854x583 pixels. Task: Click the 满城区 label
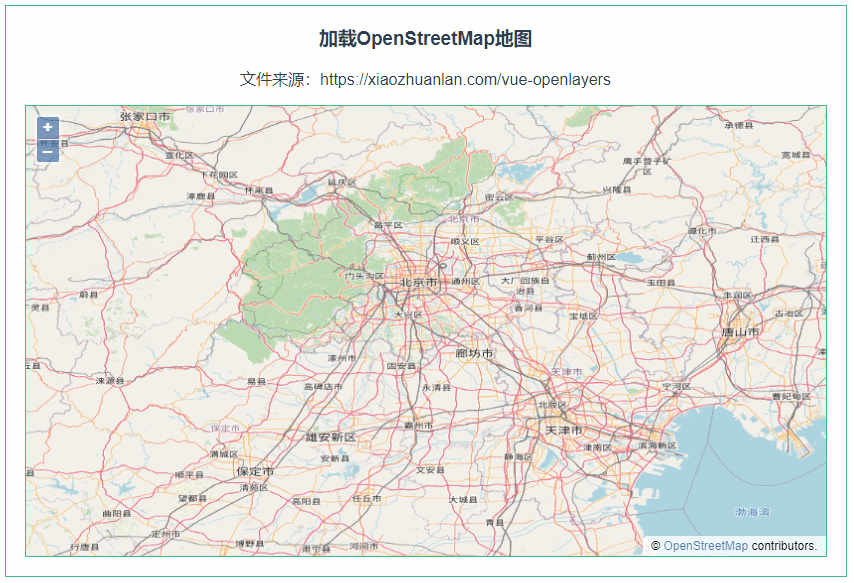(224, 454)
